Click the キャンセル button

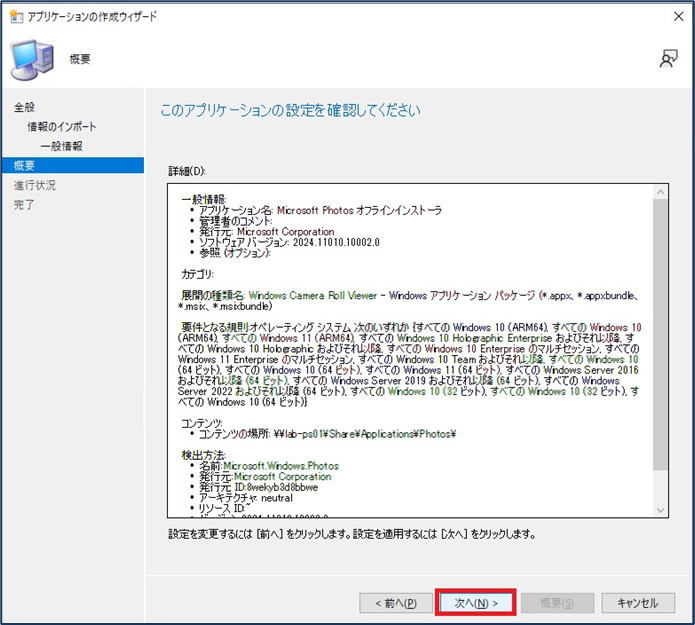(x=638, y=603)
